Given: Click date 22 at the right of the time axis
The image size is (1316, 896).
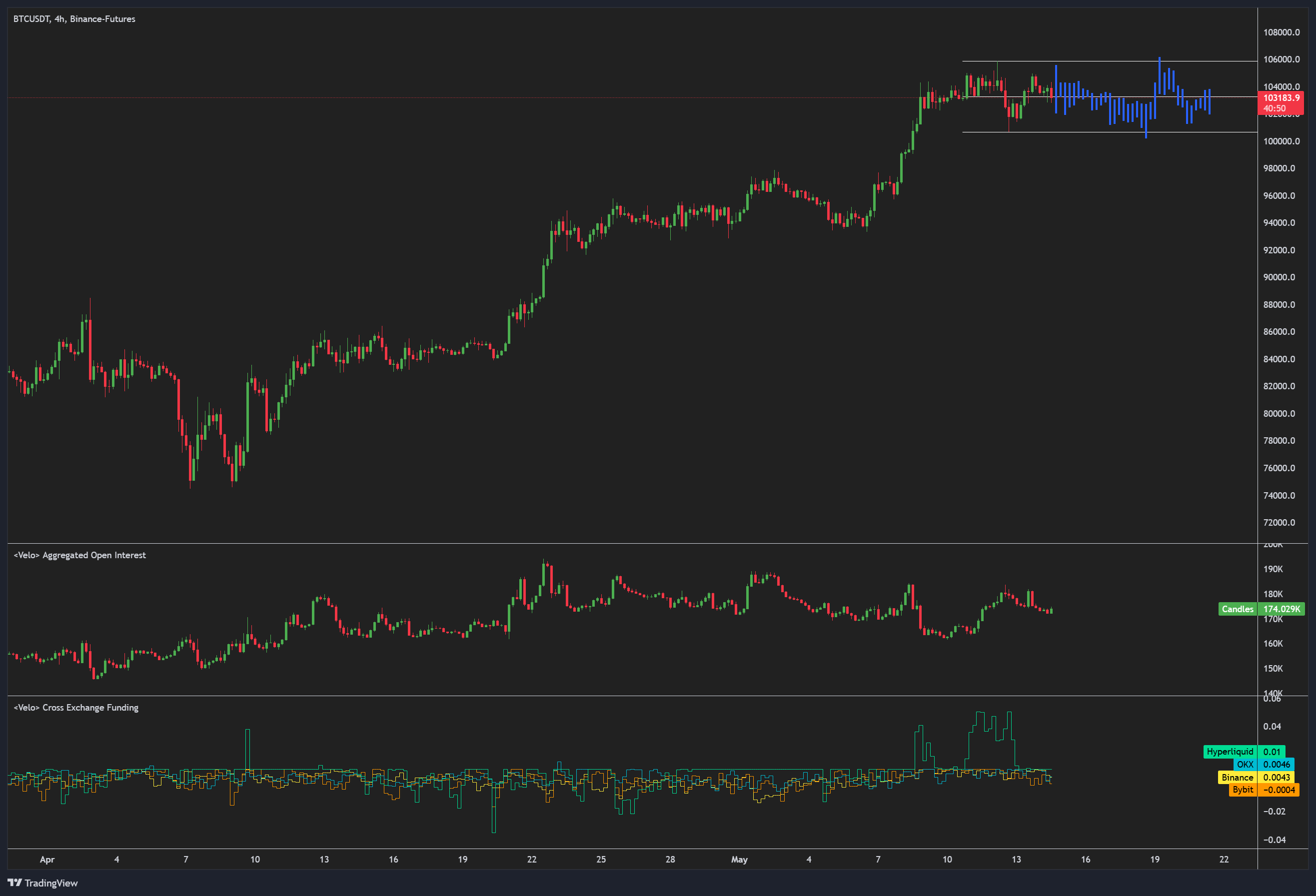Looking at the screenshot, I should tap(1224, 859).
